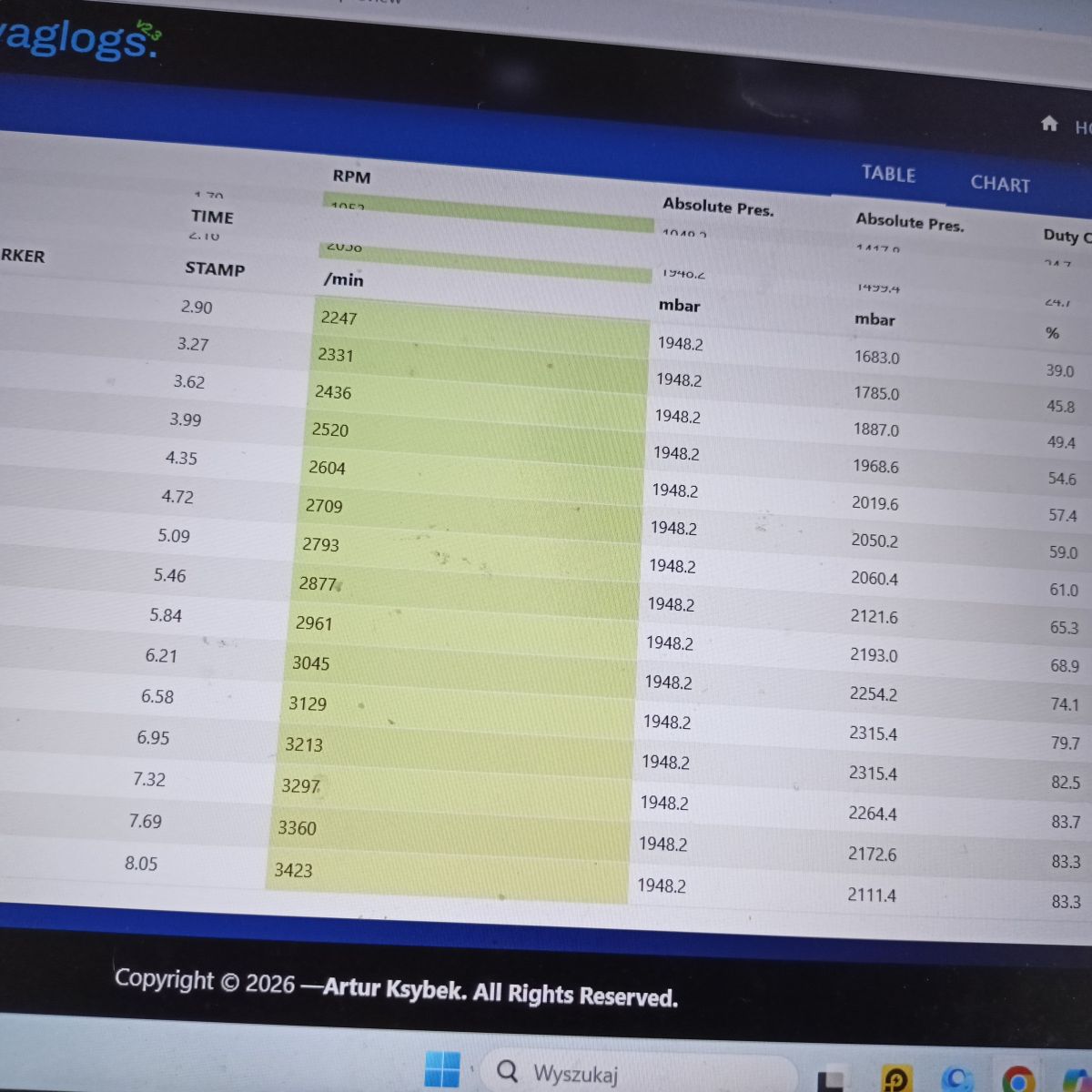Click the home icon in the header
1092x1092 pixels.
(1049, 124)
